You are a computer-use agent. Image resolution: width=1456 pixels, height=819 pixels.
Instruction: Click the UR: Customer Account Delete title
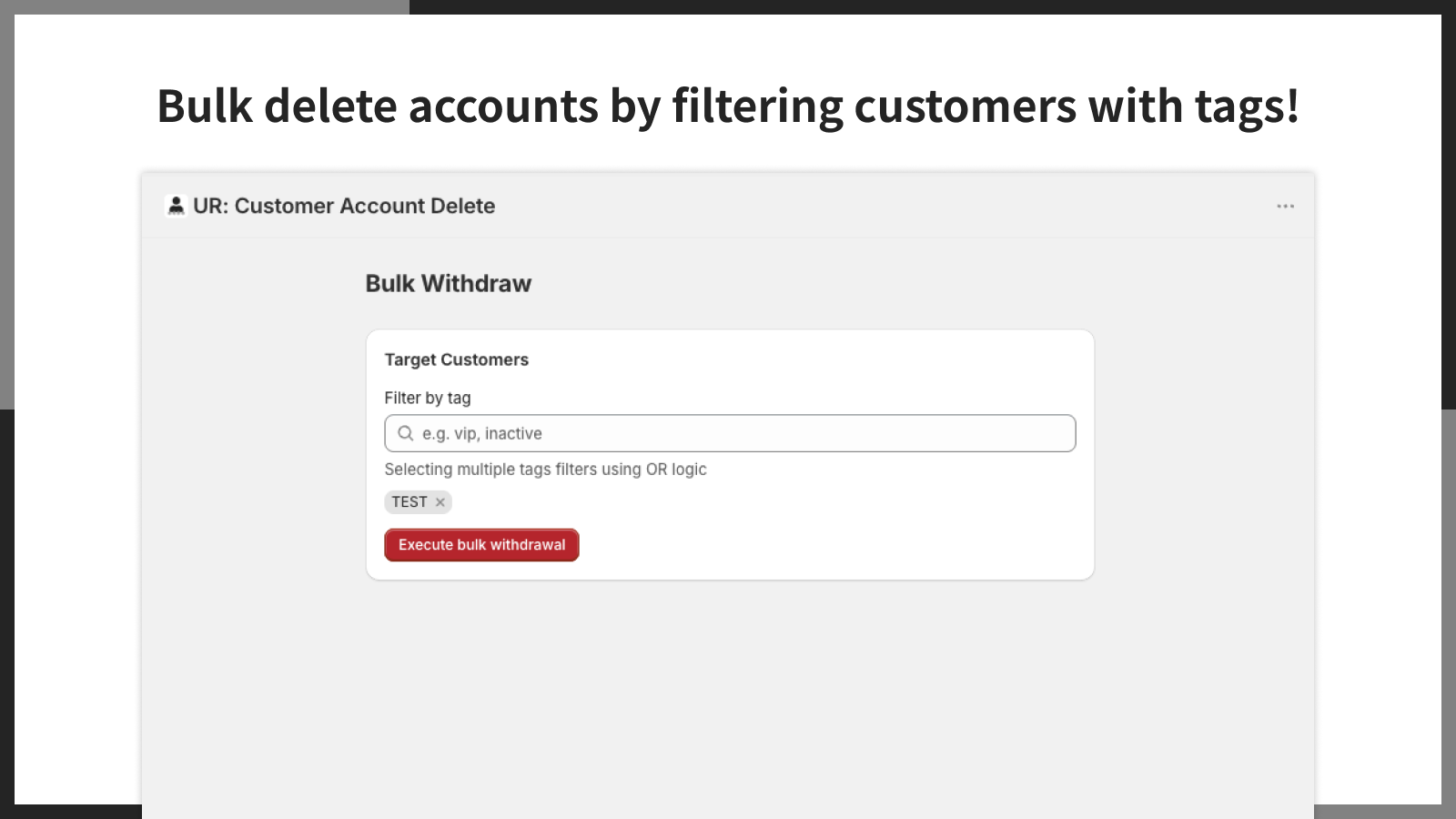344,207
